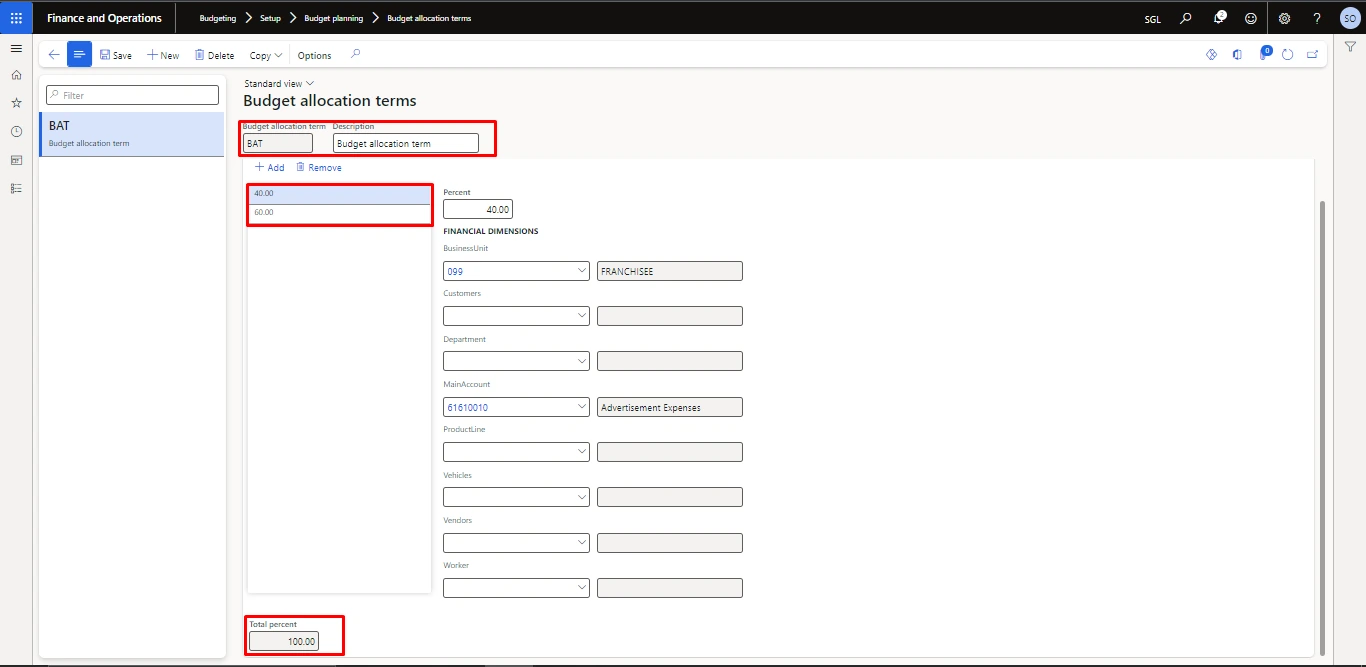
Task: Click the Power Apps diamond icon
Action: coord(1211,55)
